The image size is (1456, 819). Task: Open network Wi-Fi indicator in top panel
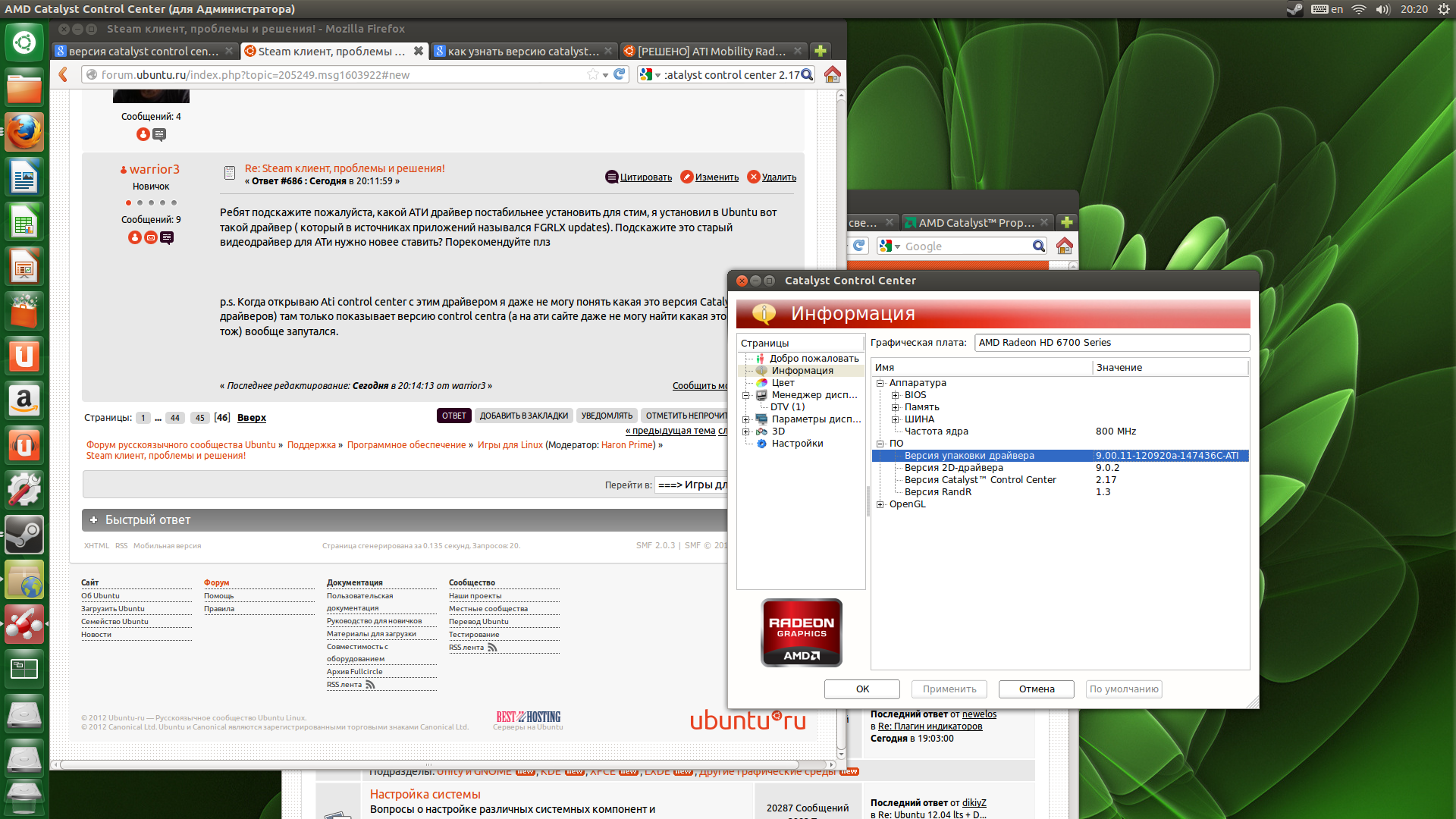tap(1359, 9)
